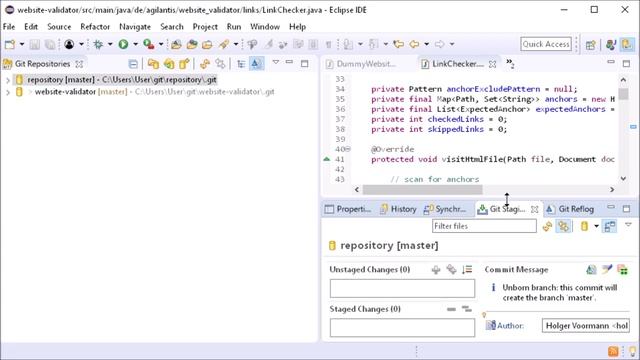This screenshot has height=360, width=640.
Task: Click the editor horizontal scrollbar thumb
Action: [x=422, y=190]
